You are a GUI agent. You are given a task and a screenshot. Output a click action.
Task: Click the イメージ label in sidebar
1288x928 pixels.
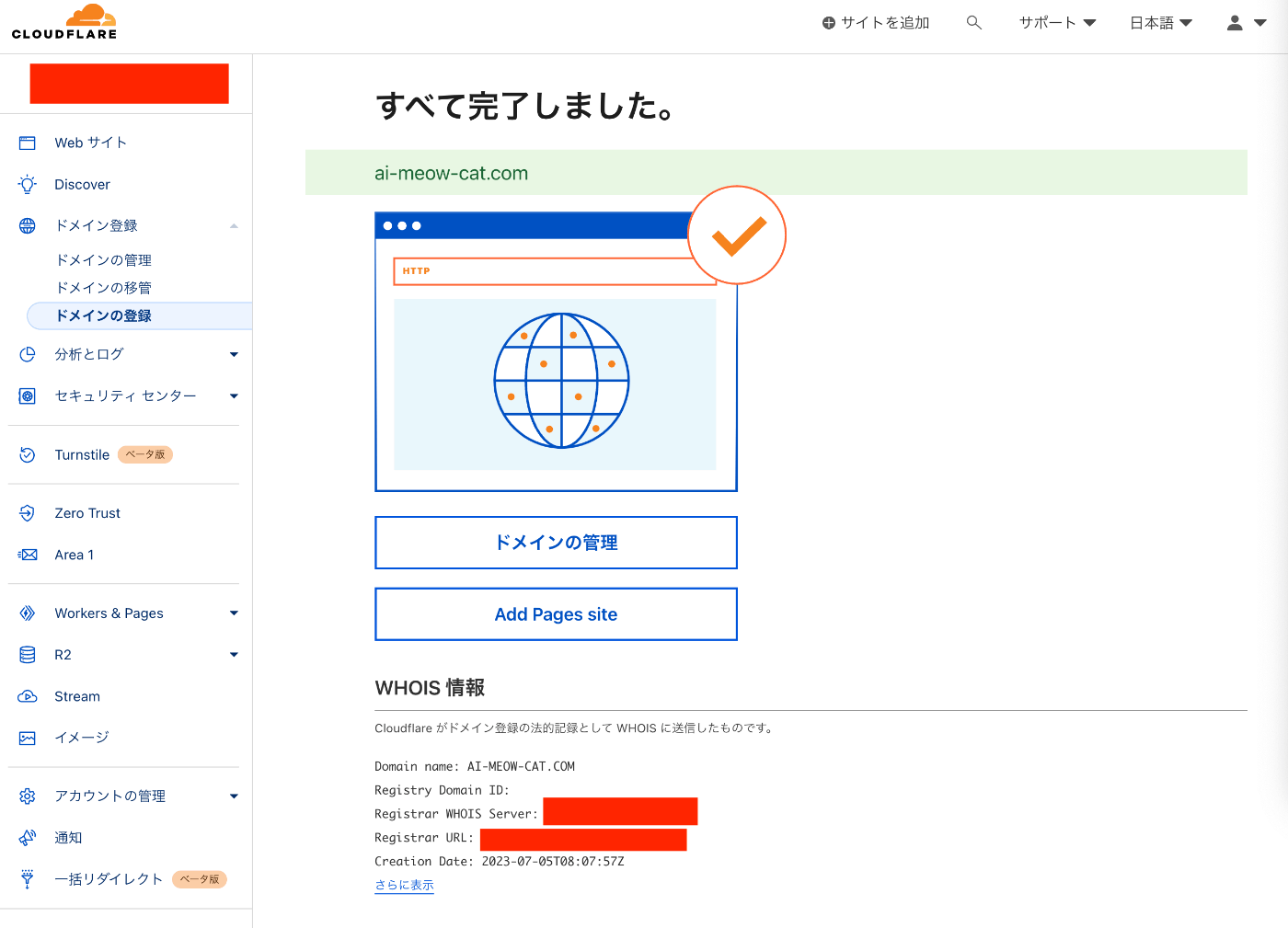pyautogui.click(x=81, y=738)
